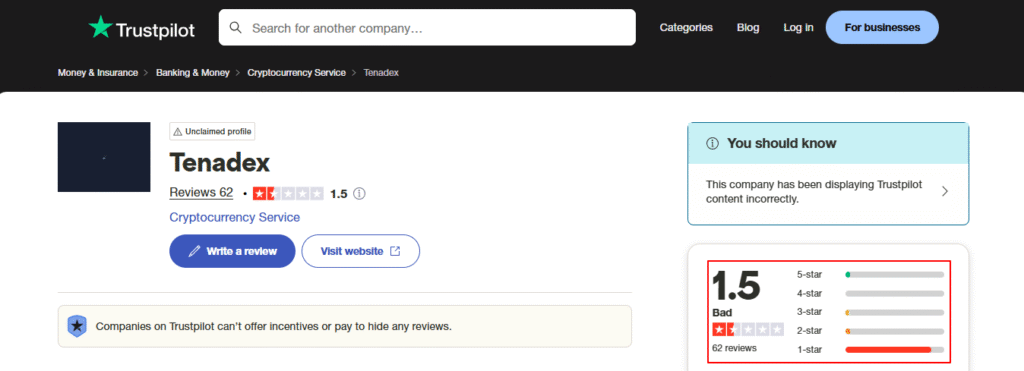The image size is (1024, 371).
Task: Focus the search for another company field
Action: pos(427,27)
